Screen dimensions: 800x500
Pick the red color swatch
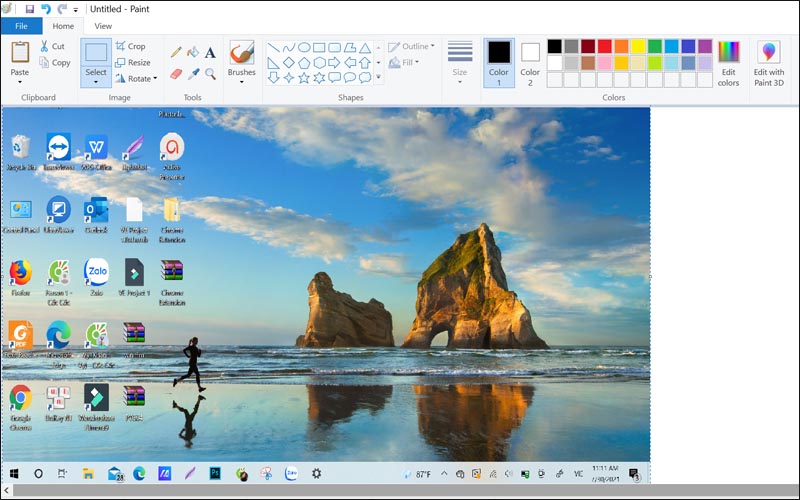pyautogui.click(x=604, y=46)
